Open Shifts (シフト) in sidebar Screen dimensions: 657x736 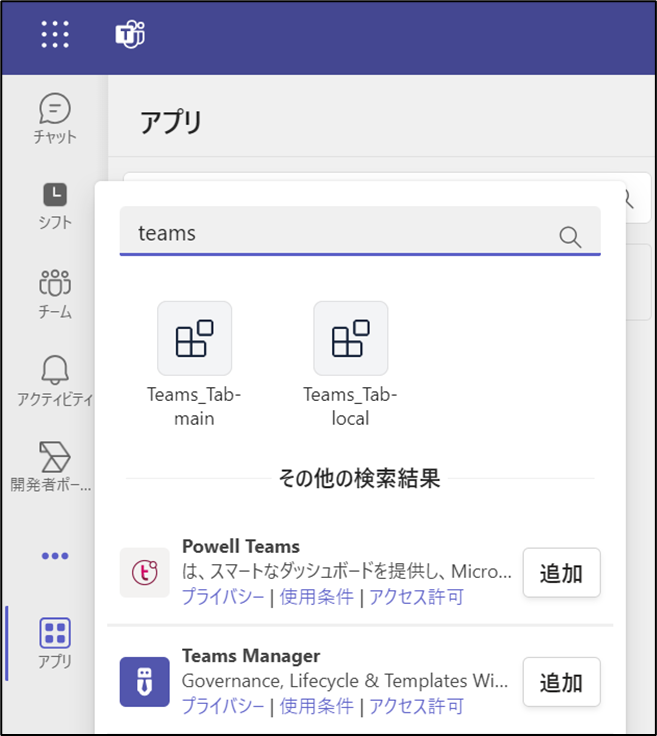[x=55, y=206]
